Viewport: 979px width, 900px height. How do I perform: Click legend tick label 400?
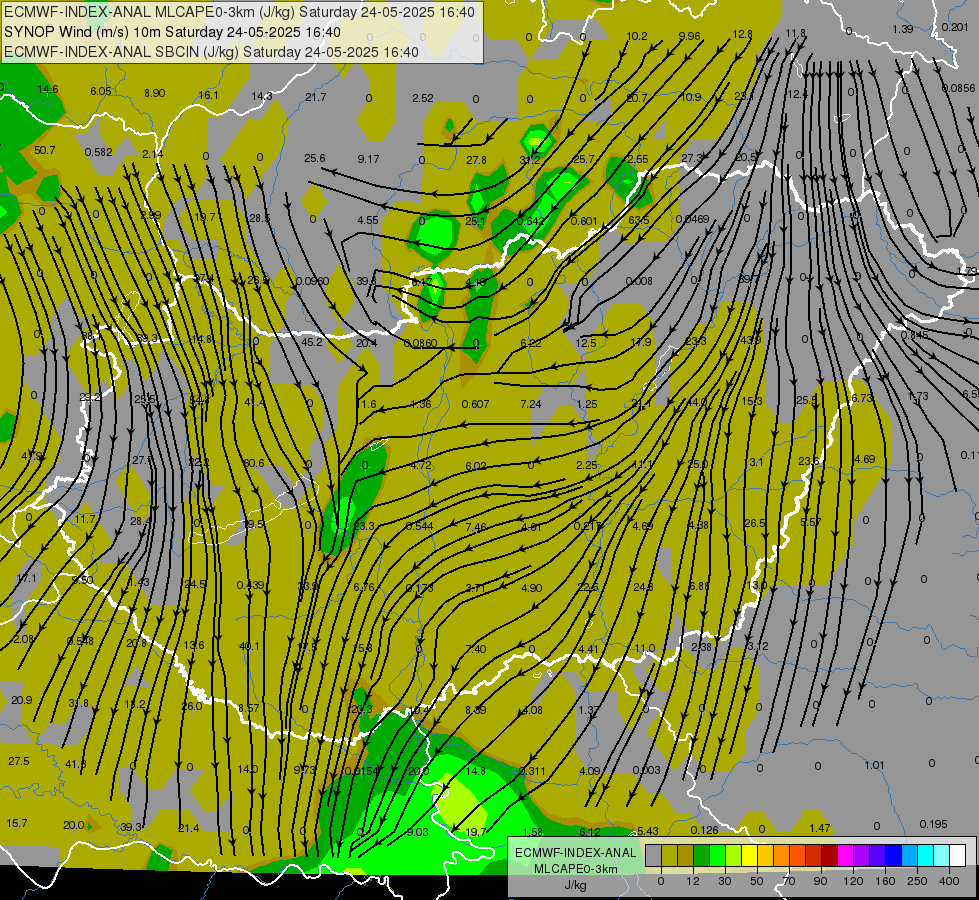pos(949,881)
